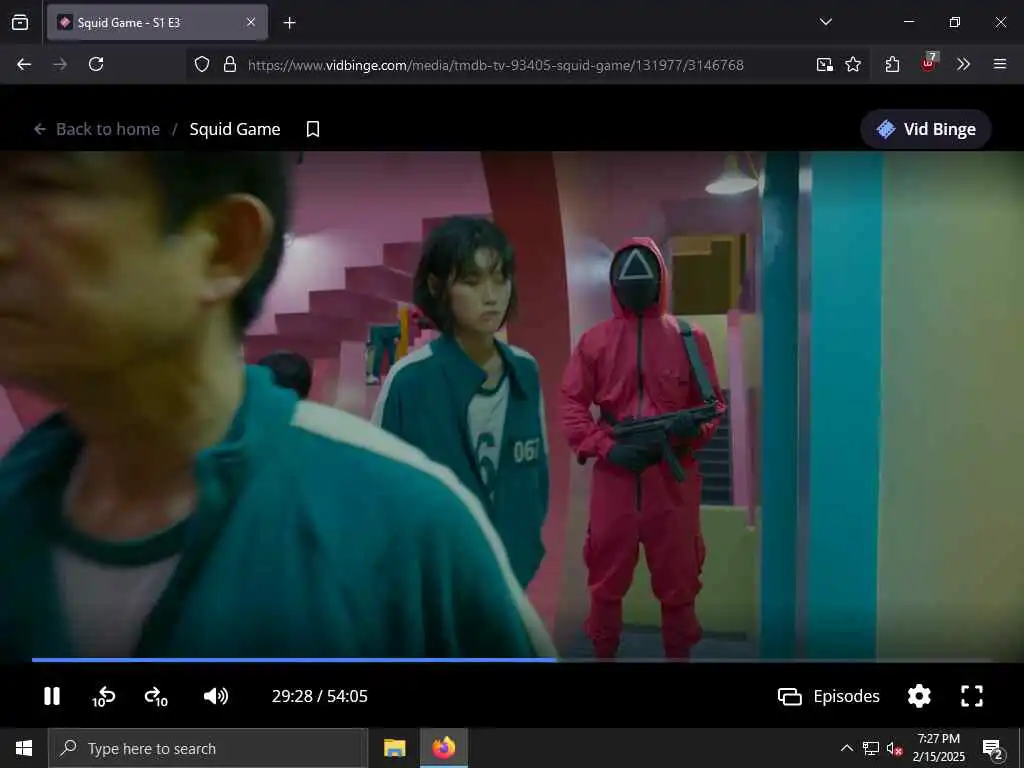This screenshot has width=1024, height=768.
Task: Click the Squid Game title text
Action: point(234,129)
